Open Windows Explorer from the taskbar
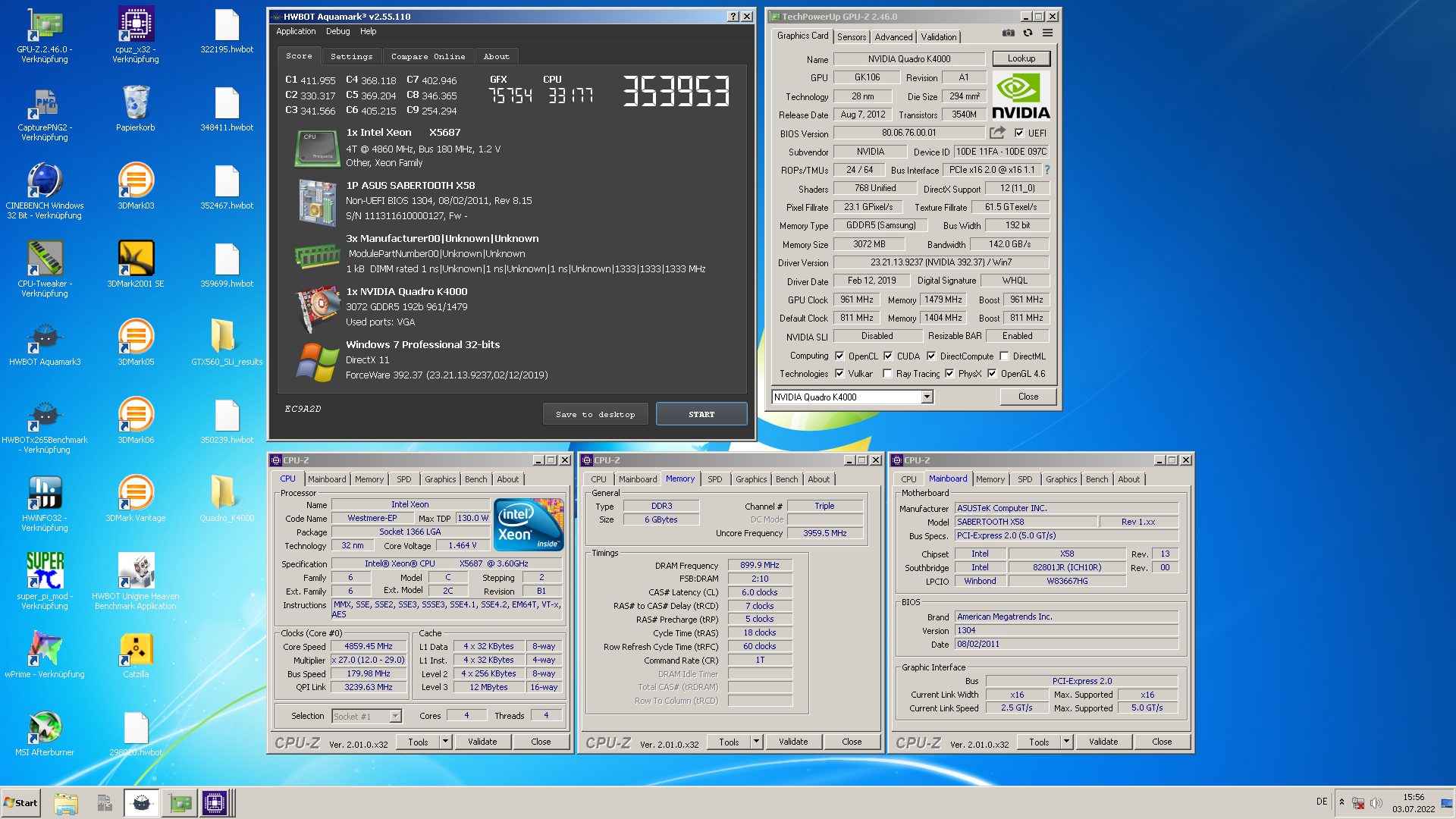Image resolution: width=1456 pixels, height=819 pixels. click(x=66, y=802)
